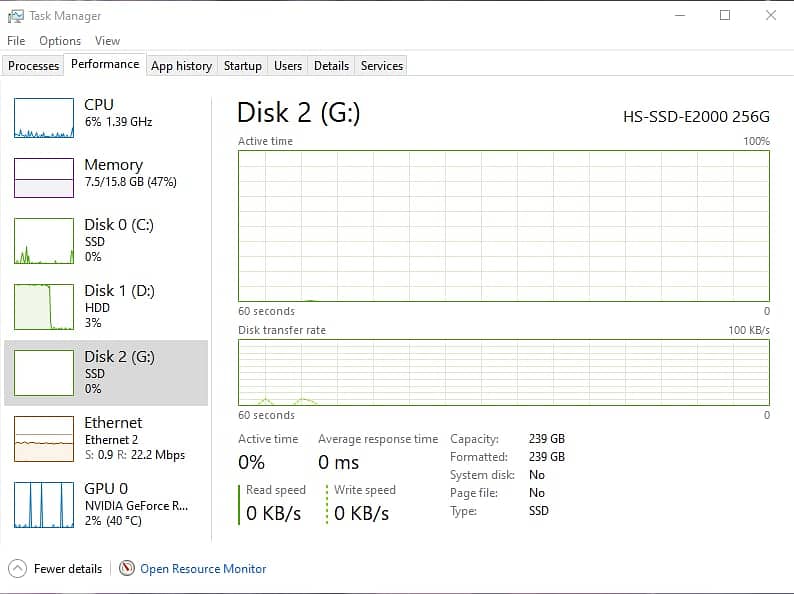Viewport: 794px width, 594px height.
Task: Click the Active time graph area
Action: 504,226
